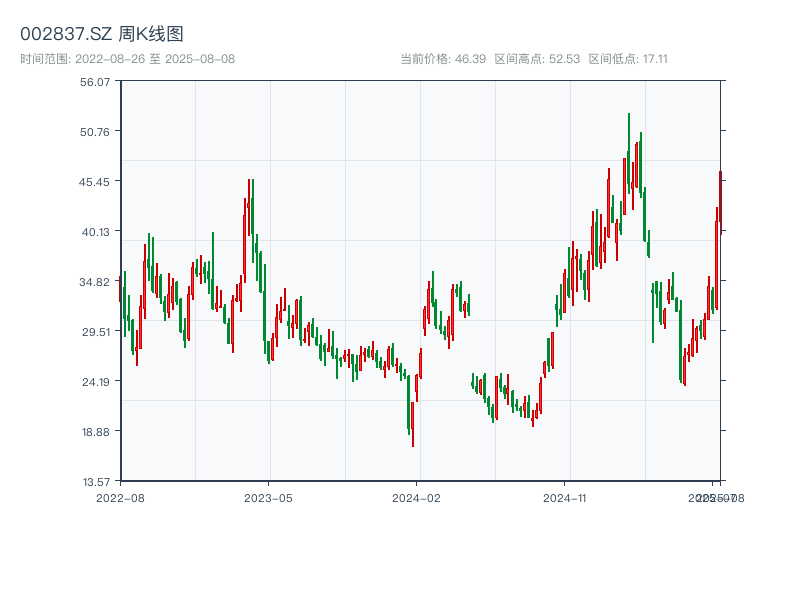800x600 pixels.
Task: Click the y-axis label 18.88
Action: (96, 432)
